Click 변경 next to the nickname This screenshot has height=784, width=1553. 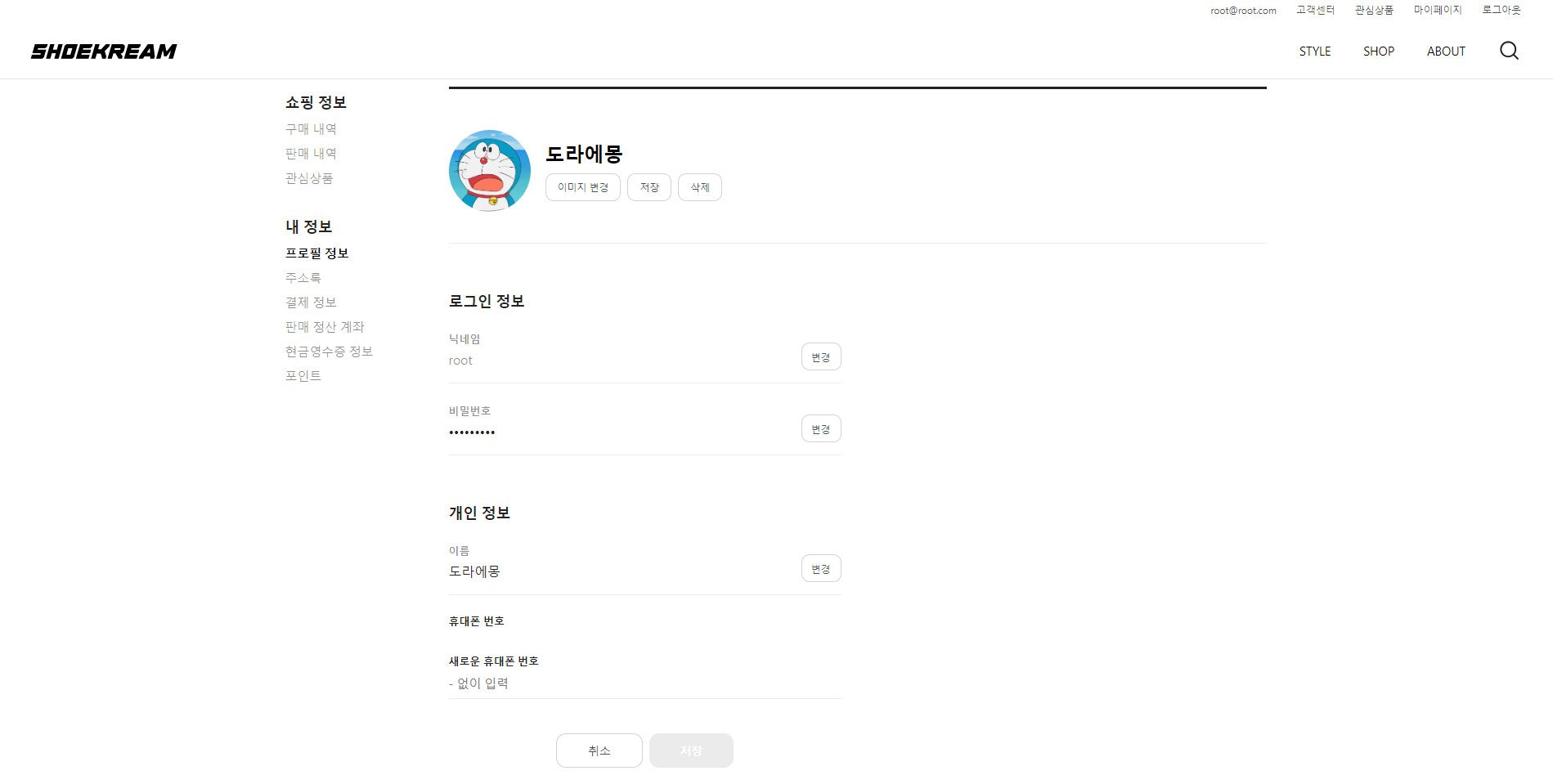[x=821, y=356]
